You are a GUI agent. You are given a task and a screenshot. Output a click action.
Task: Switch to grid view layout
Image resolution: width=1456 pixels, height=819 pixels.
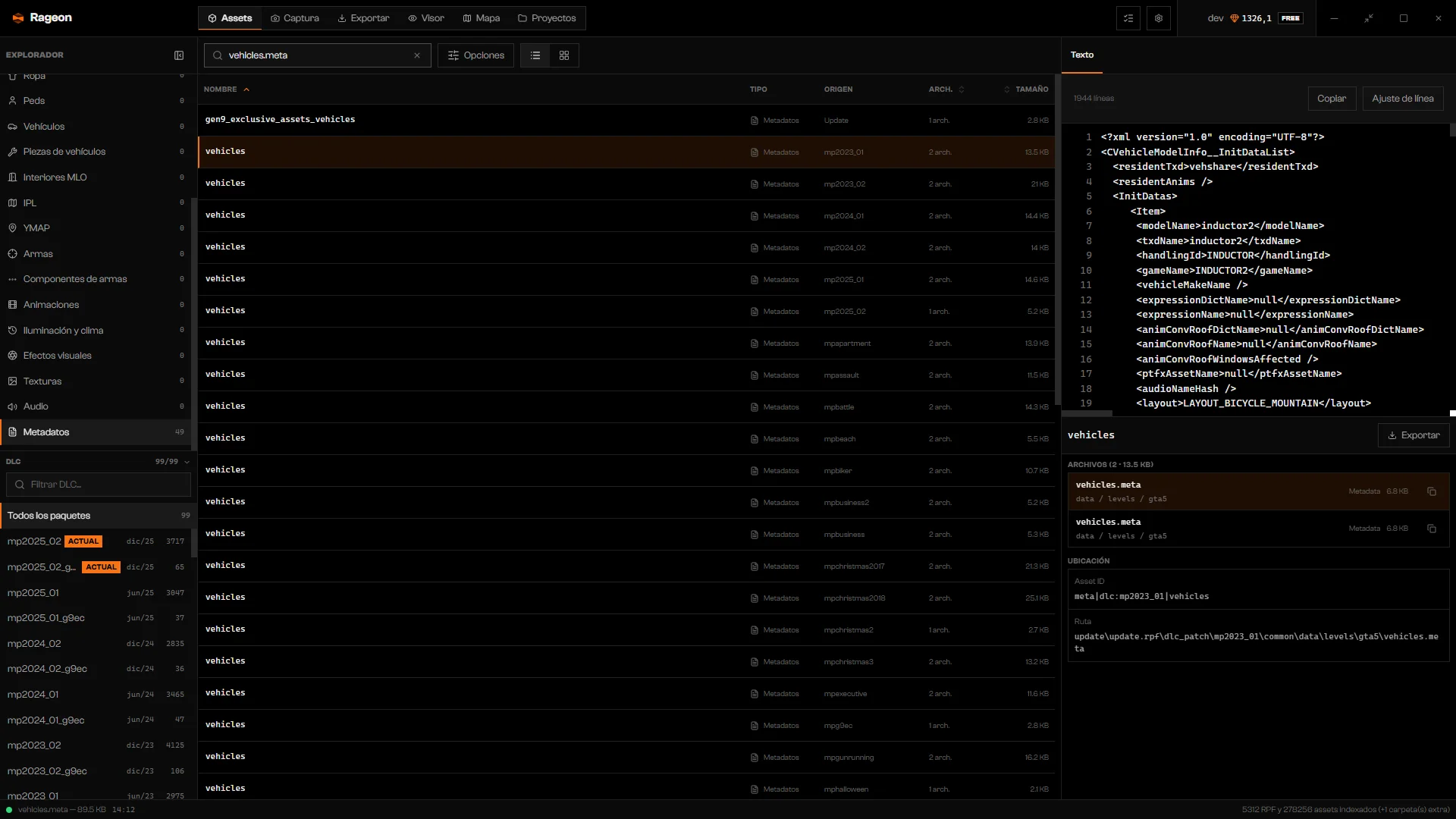(x=564, y=55)
